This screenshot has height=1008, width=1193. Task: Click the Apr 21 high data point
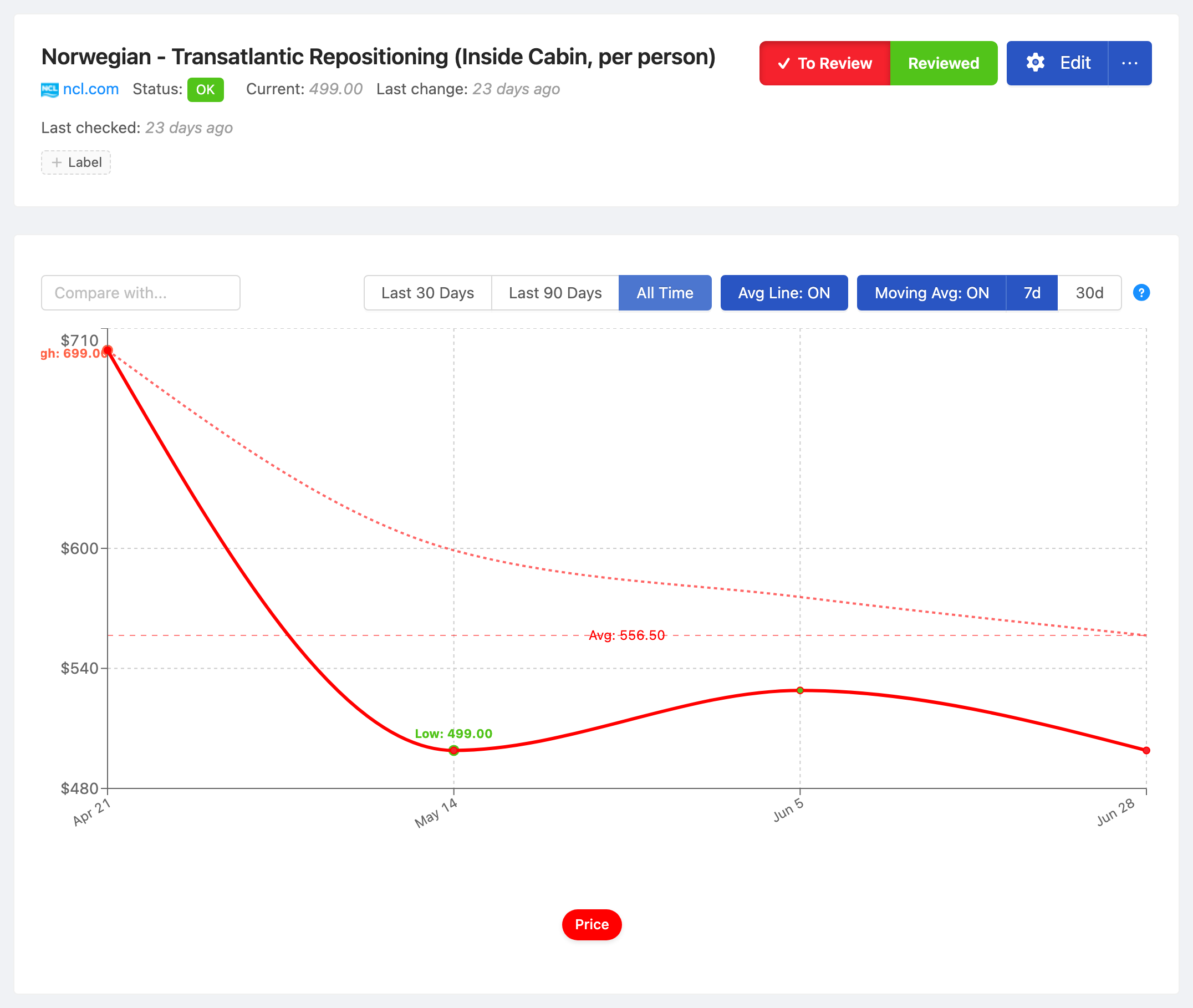click(108, 350)
